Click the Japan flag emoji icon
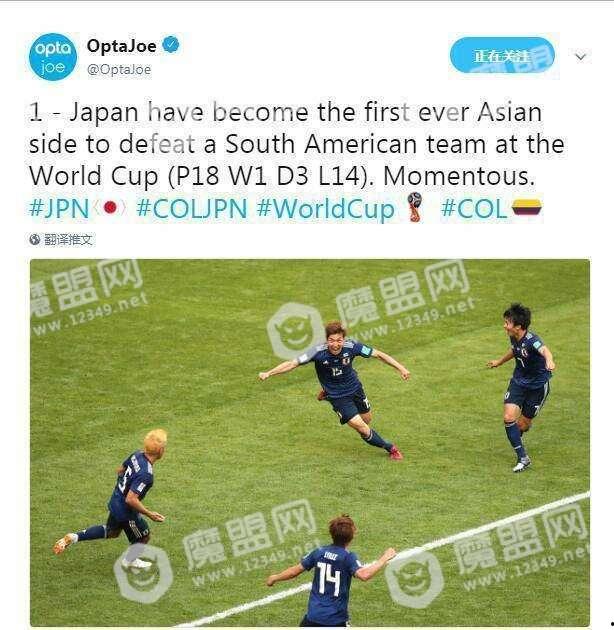 coord(110,208)
